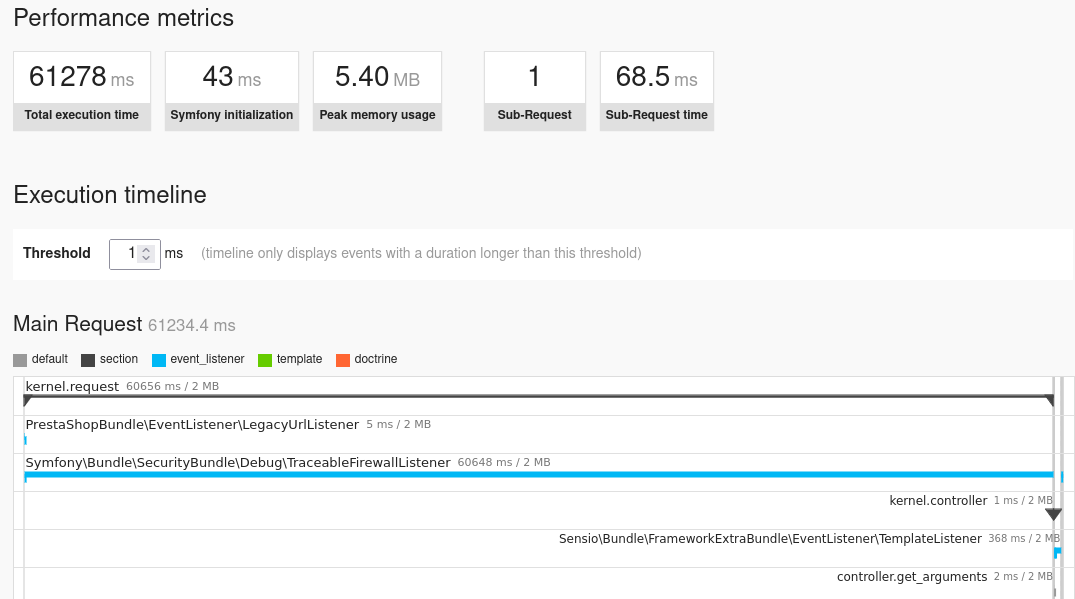Screen dimensions: 1075x599
Task: Increase threshold with the stepper up arrow
Action: pyautogui.click(x=146, y=250)
